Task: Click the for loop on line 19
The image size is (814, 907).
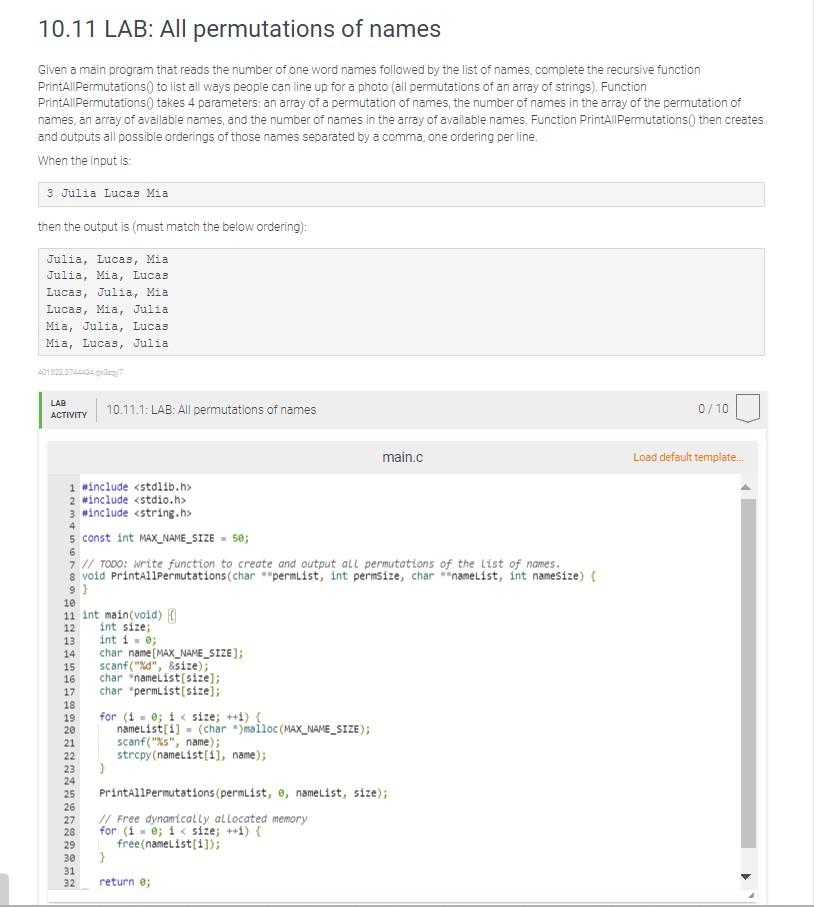Action: (x=180, y=717)
